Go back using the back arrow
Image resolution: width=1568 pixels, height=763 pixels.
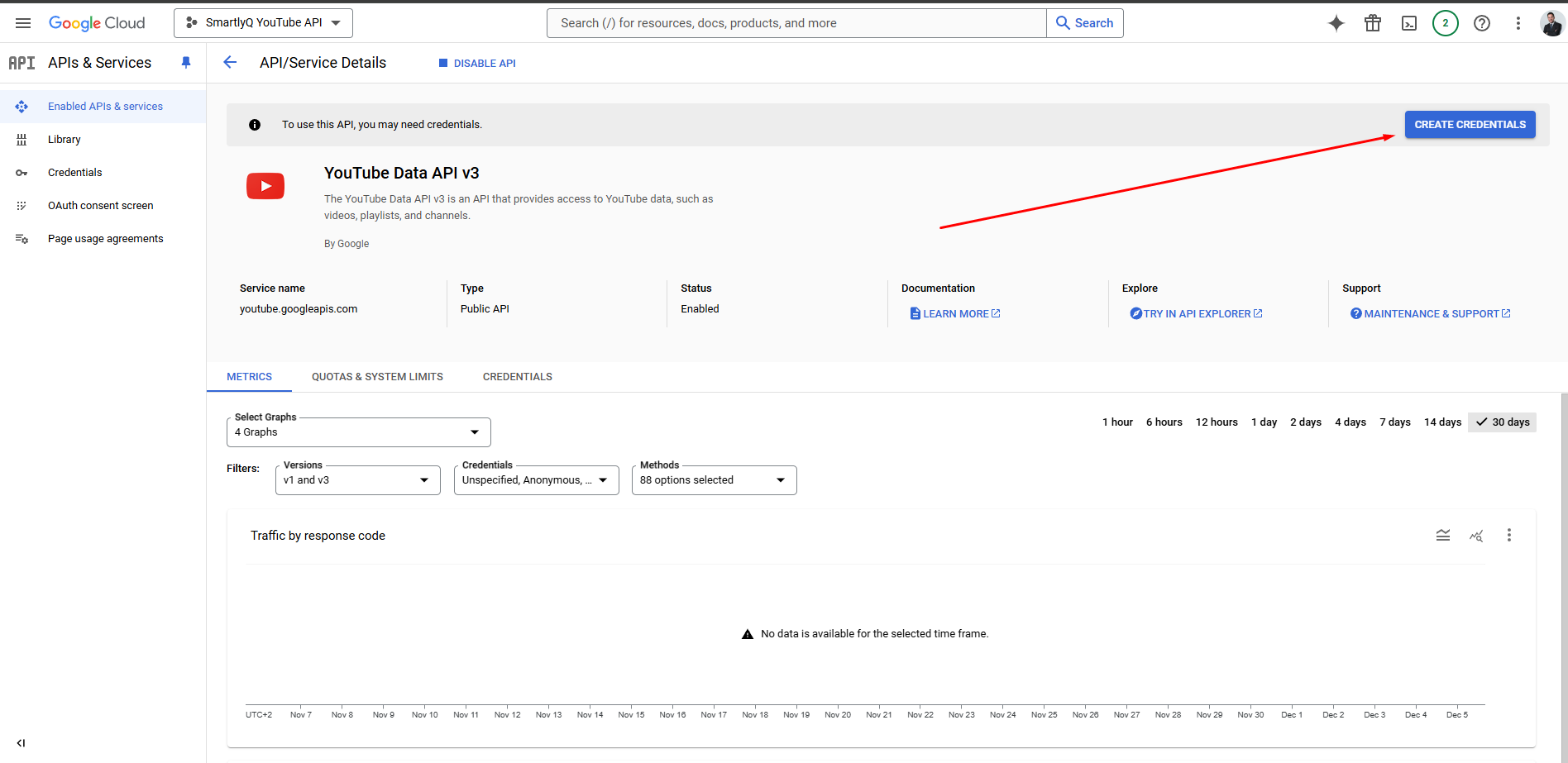(x=230, y=63)
